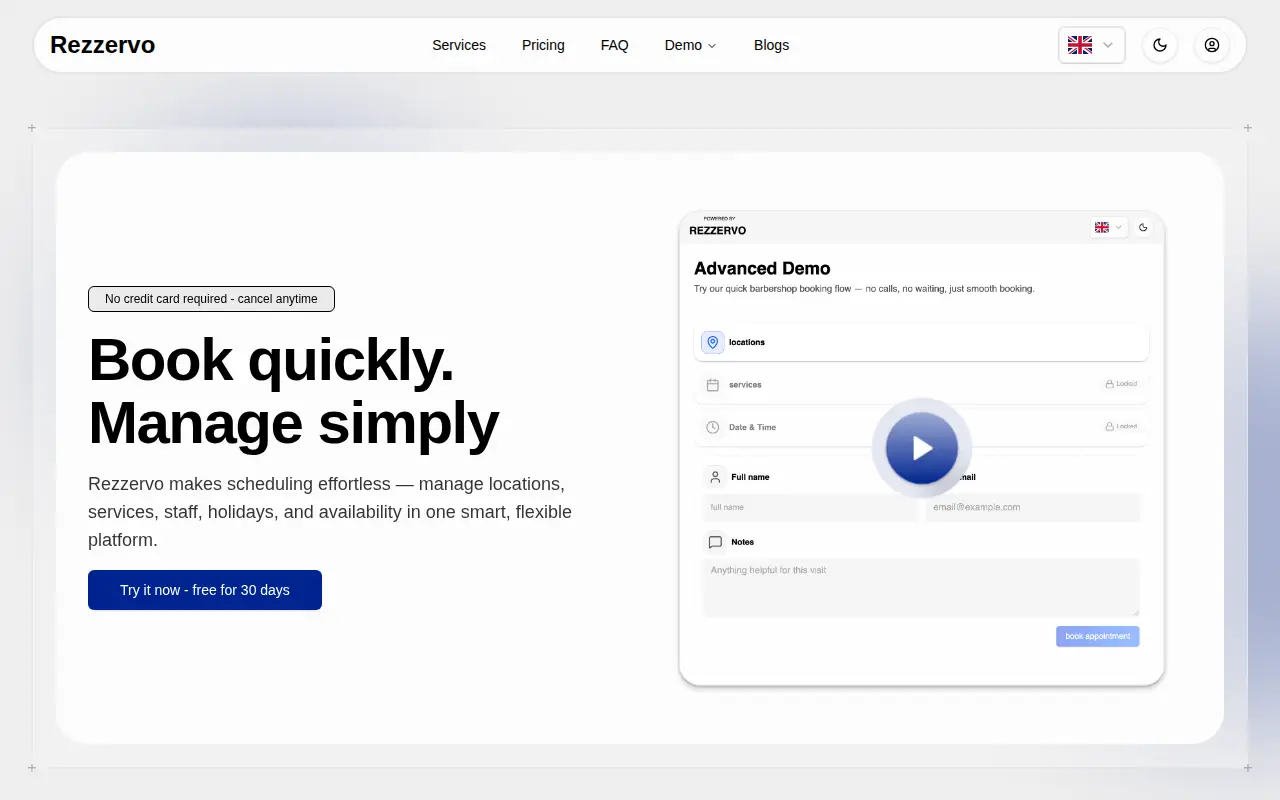Open the FAQ link
This screenshot has height=800, width=1280.
(615, 45)
